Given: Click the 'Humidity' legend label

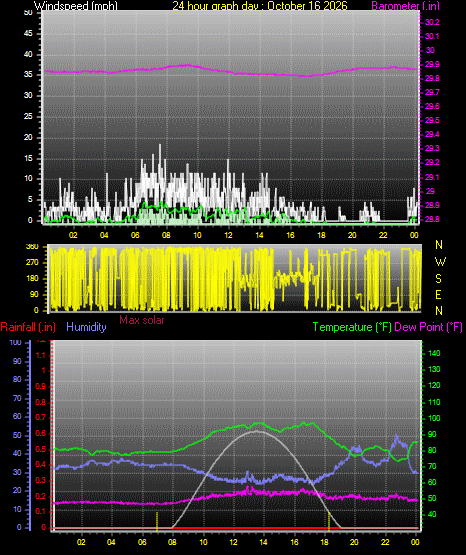Looking at the screenshot, I should tap(86, 327).
